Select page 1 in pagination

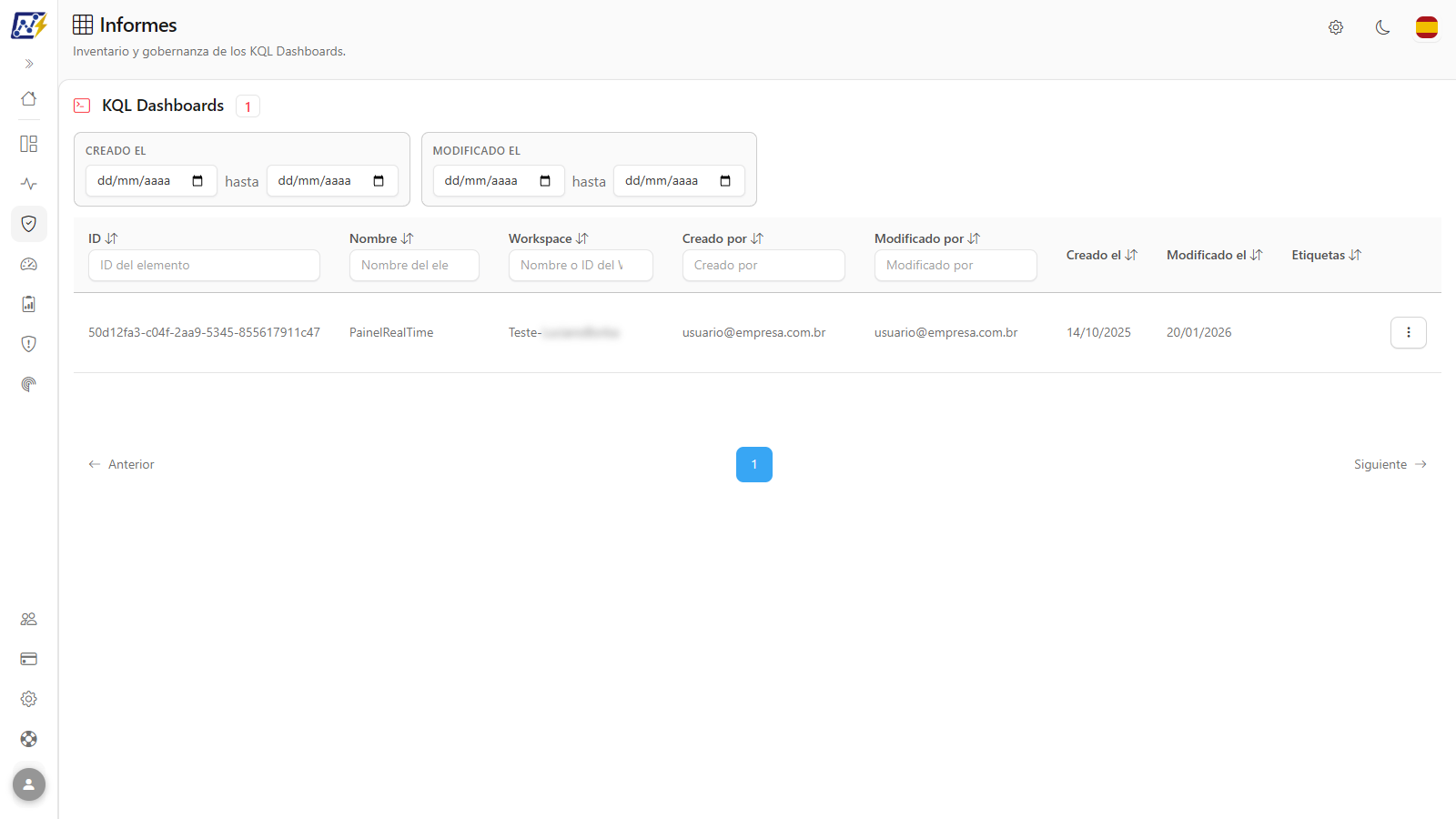(x=754, y=464)
